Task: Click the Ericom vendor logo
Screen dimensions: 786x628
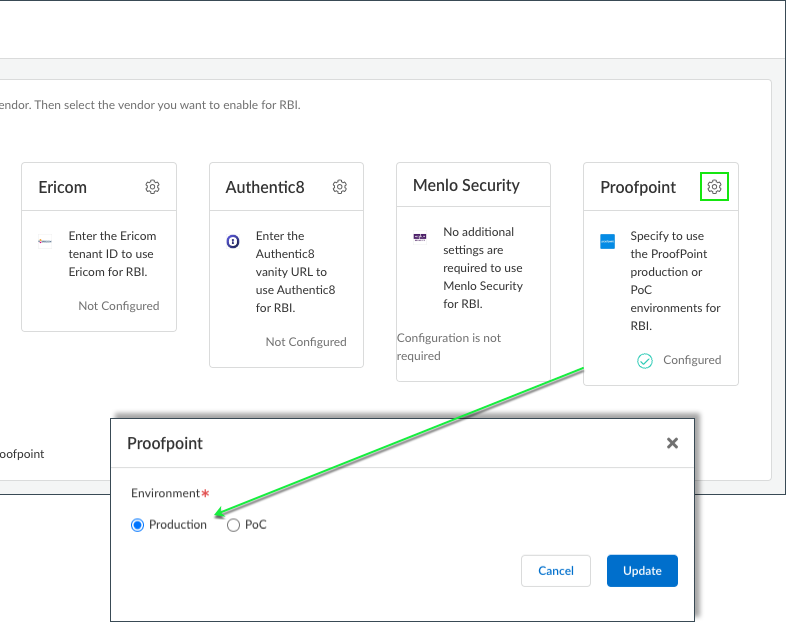Action: pyautogui.click(x=45, y=242)
